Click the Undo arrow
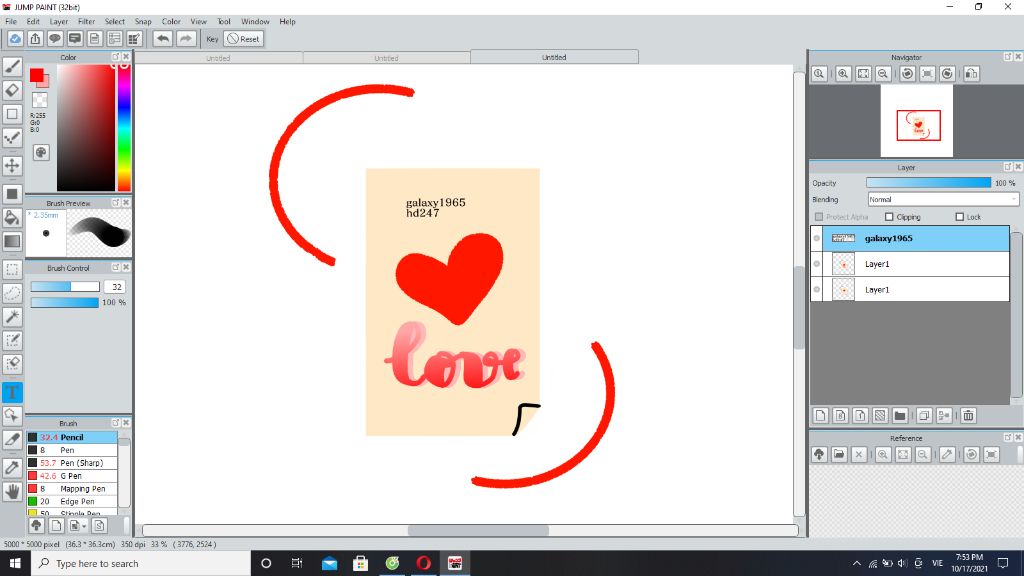The image size is (1024, 576). coord(163,39)
